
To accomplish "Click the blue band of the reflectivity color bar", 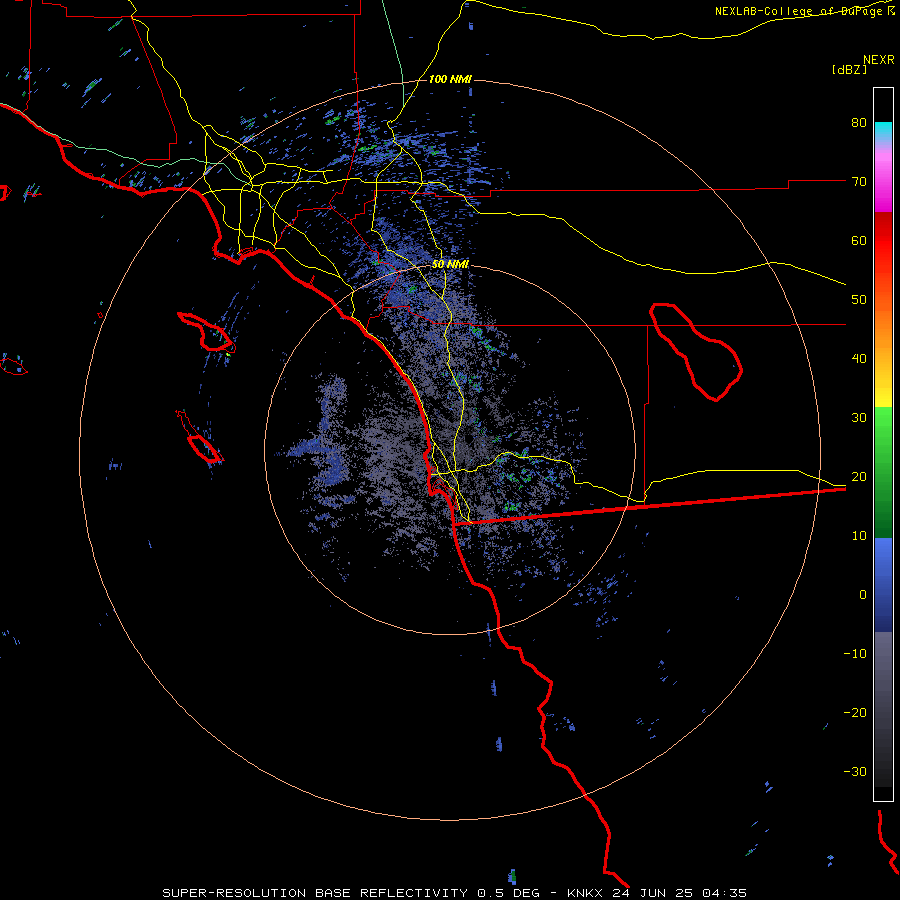I will click(883, 585).
